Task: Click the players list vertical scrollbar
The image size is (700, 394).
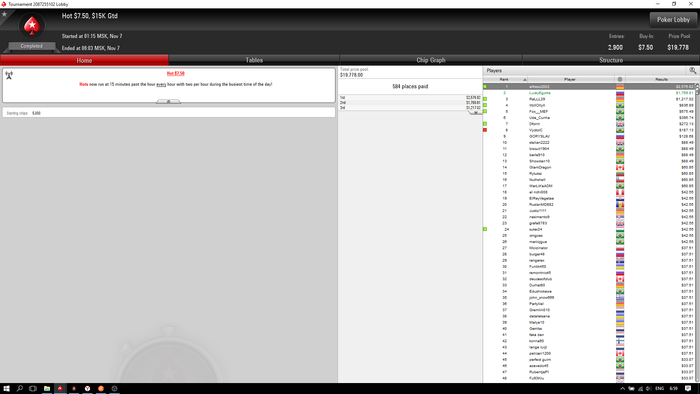Action: pos(697,232)
